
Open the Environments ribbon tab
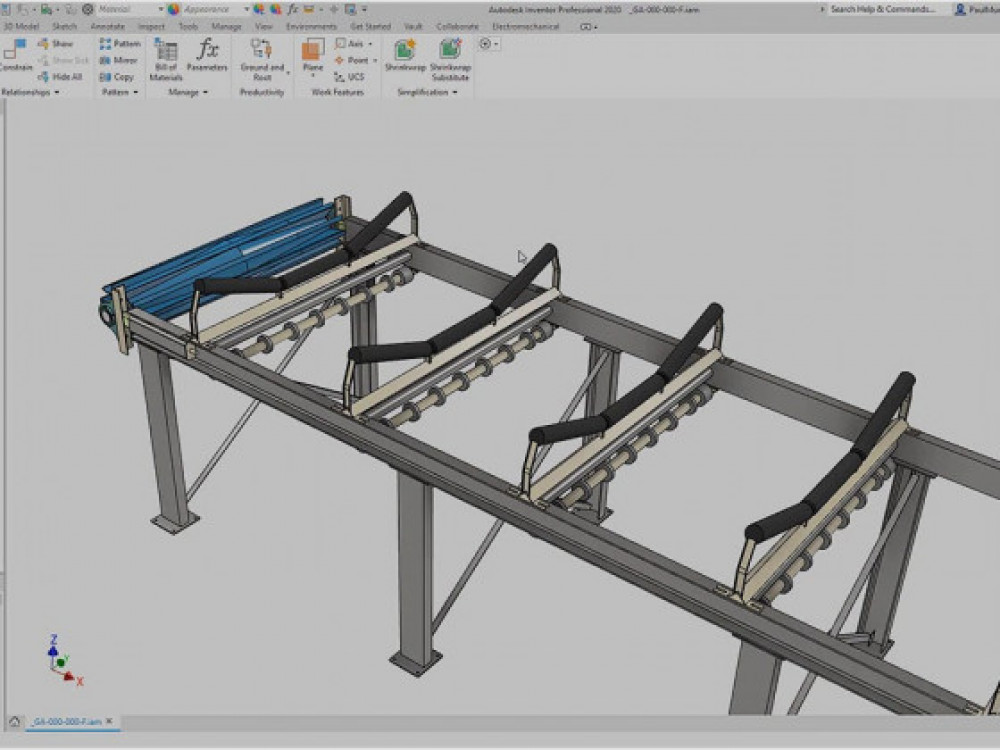click(x=311, y=27)
